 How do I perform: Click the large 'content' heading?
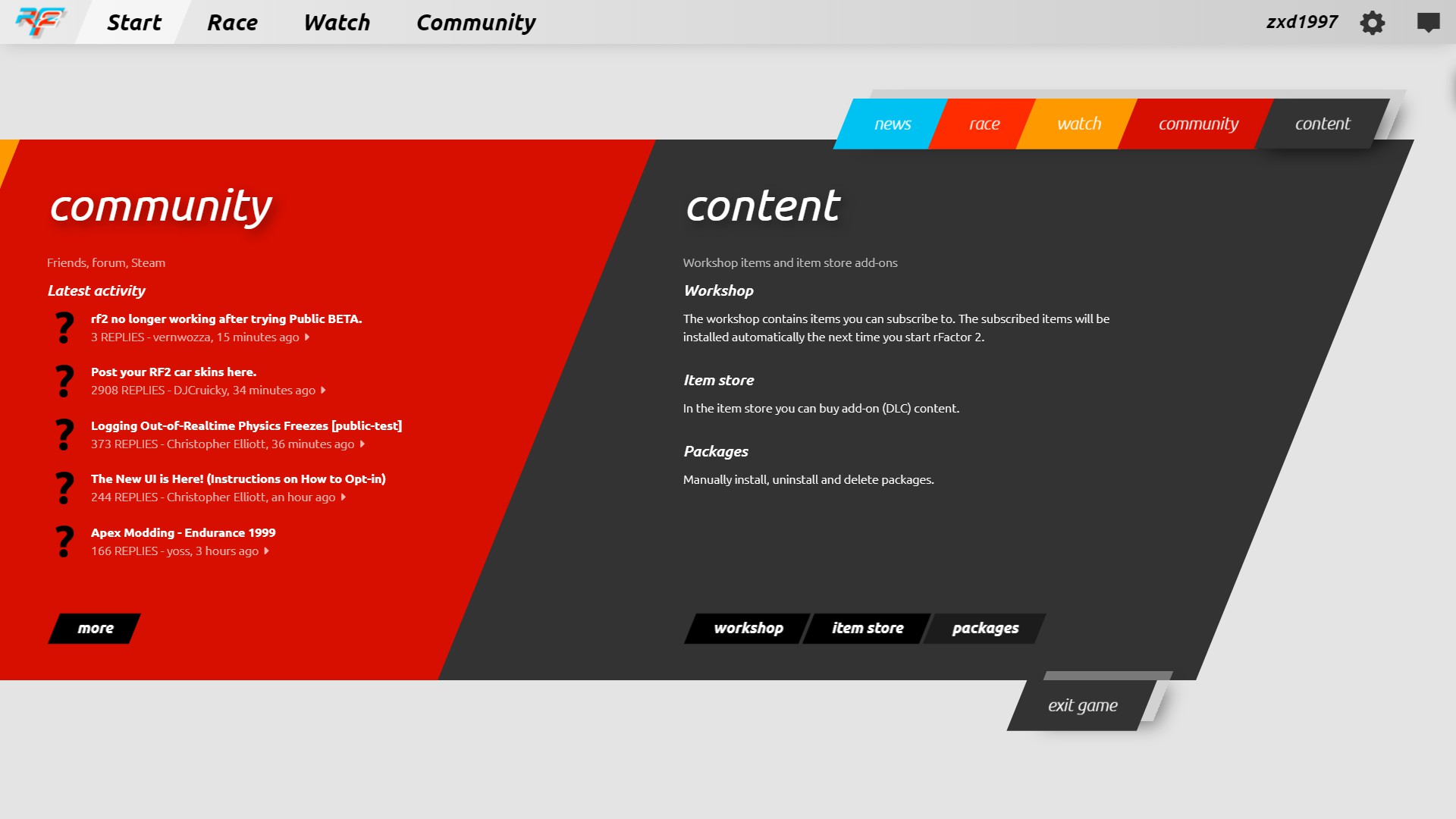click(762, 206)
